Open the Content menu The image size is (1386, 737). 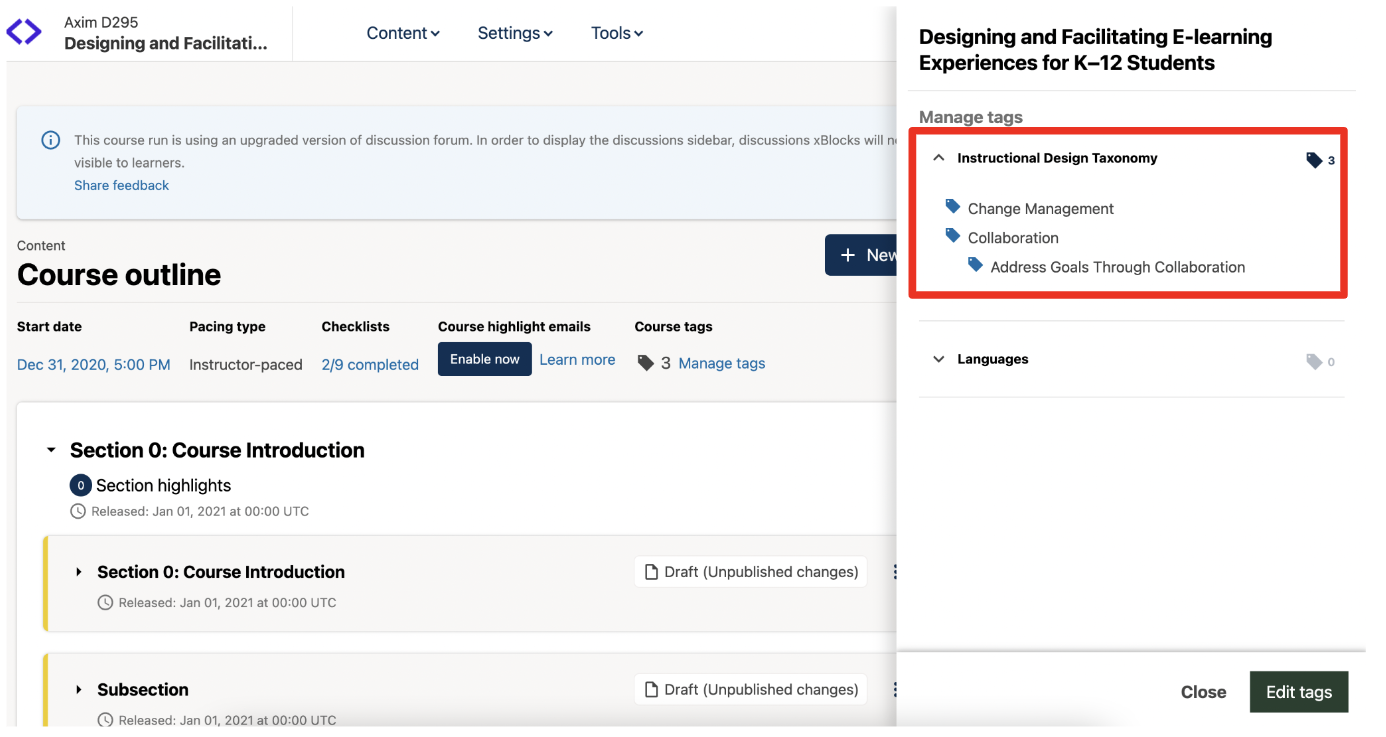(403, 33)
